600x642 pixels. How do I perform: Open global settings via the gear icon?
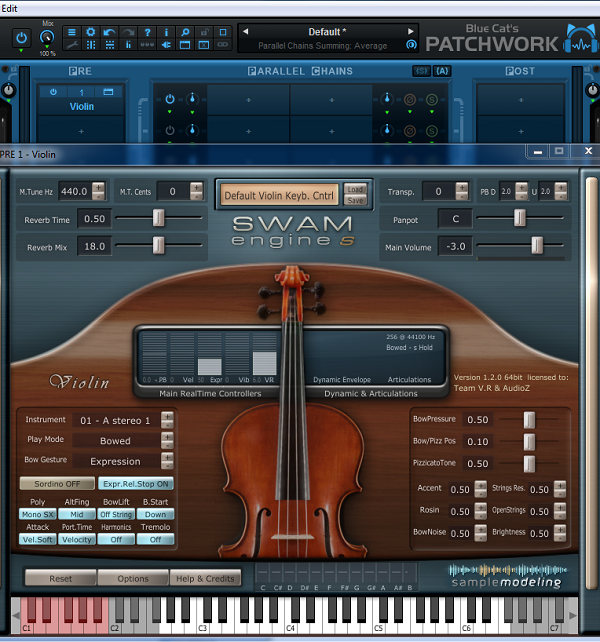[91, 32]
